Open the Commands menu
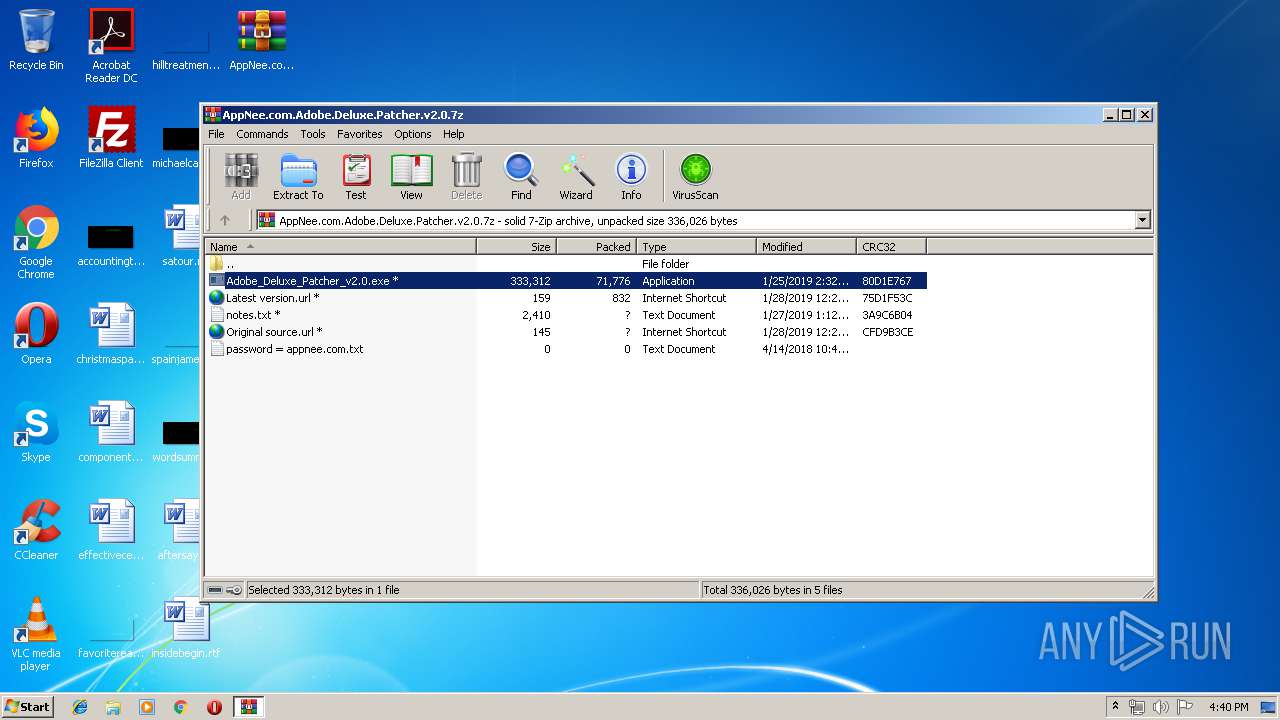This screenshot has height=720, width=1280. (x=262, y=134)
